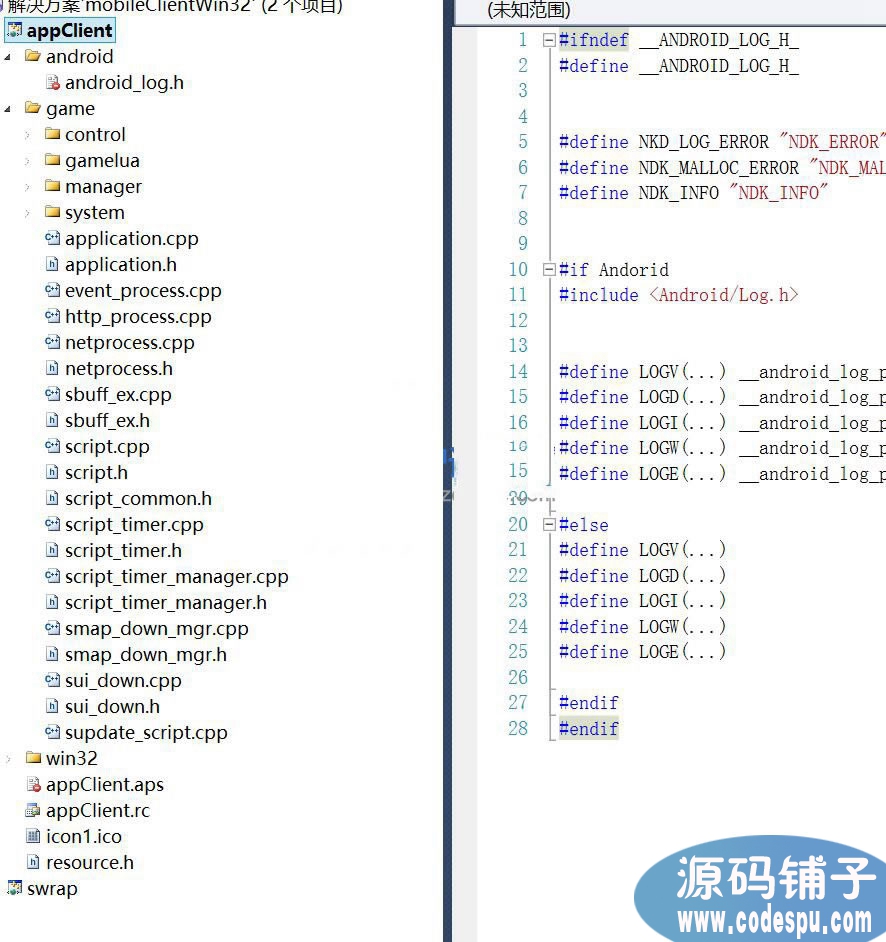Viewport: 886px width, 942px height.
Task: Collapse the #ifndef block at line 1
Action: pyautogui.click(x=548, y=40)
